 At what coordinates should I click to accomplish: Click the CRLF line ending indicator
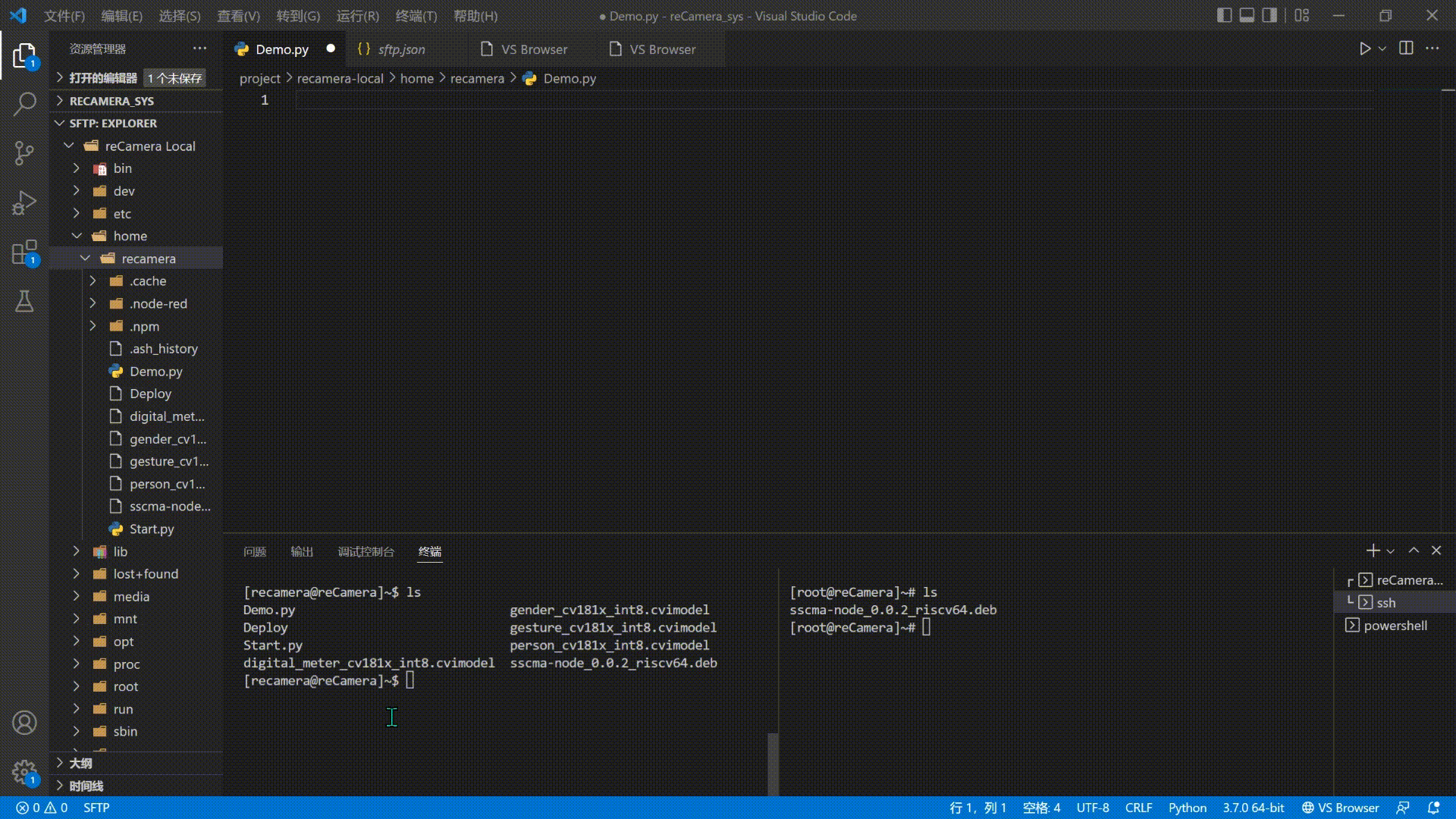point(1138,808)
